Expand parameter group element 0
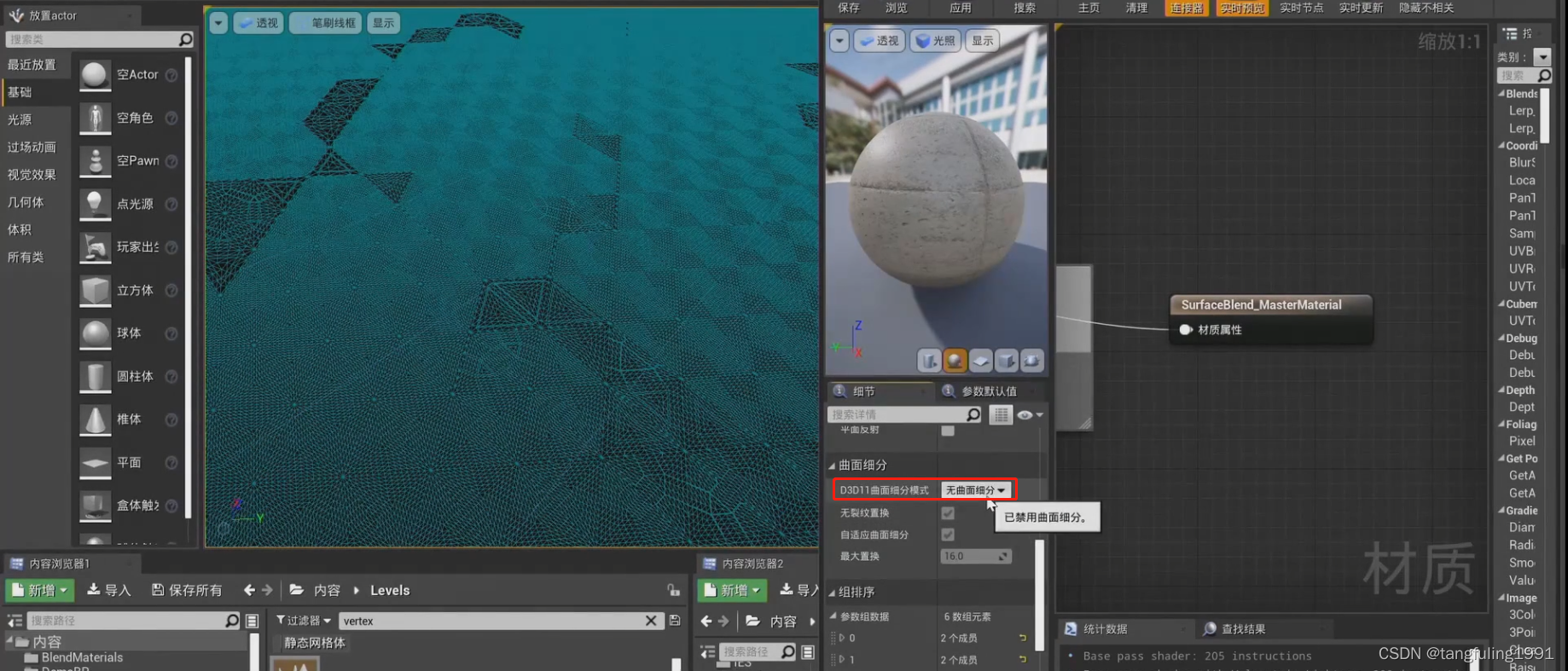1568x671 pixels. pyautogui.click(x=842, y=638)
